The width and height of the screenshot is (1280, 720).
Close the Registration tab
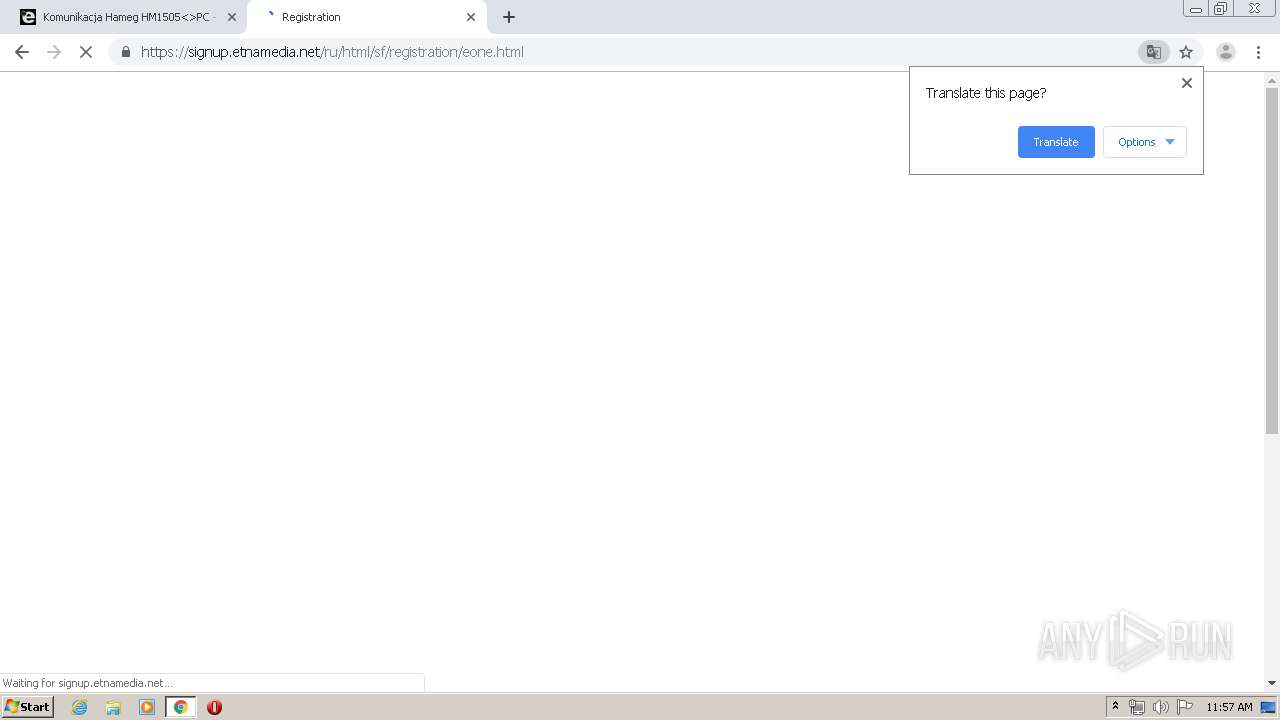471,17
